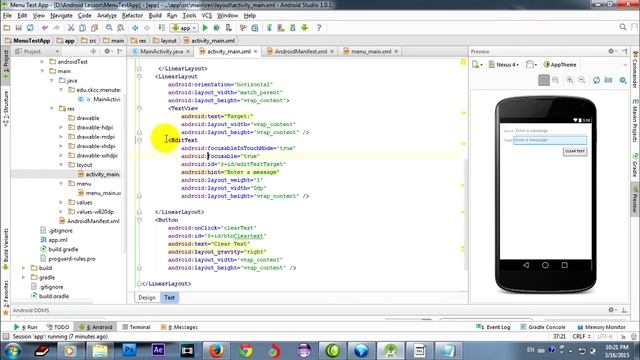This screenshot has height=360, width=640.
Task: Click the layout breadcrumb folder
Action: tap(164, 41)
